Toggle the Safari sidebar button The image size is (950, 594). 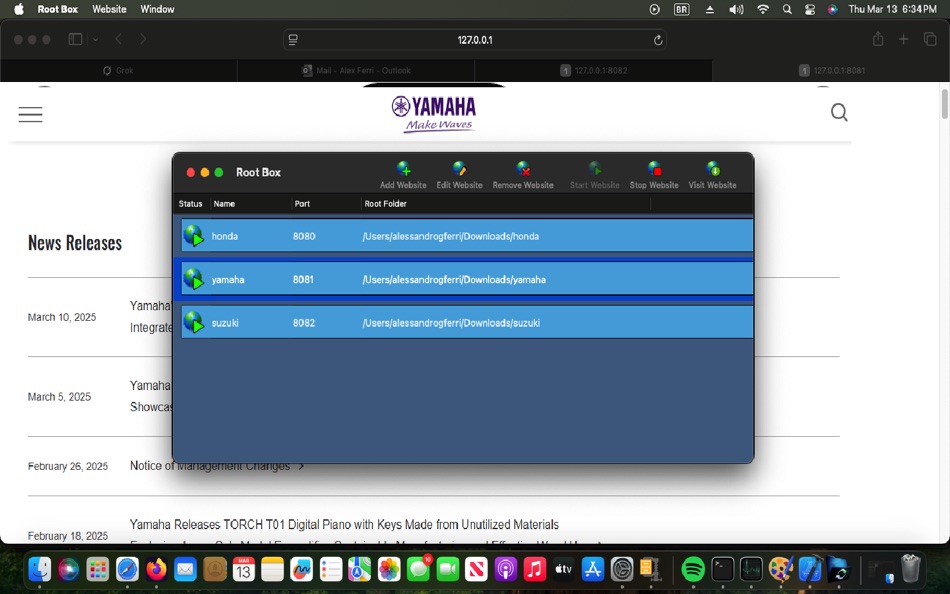pos(75,39)
